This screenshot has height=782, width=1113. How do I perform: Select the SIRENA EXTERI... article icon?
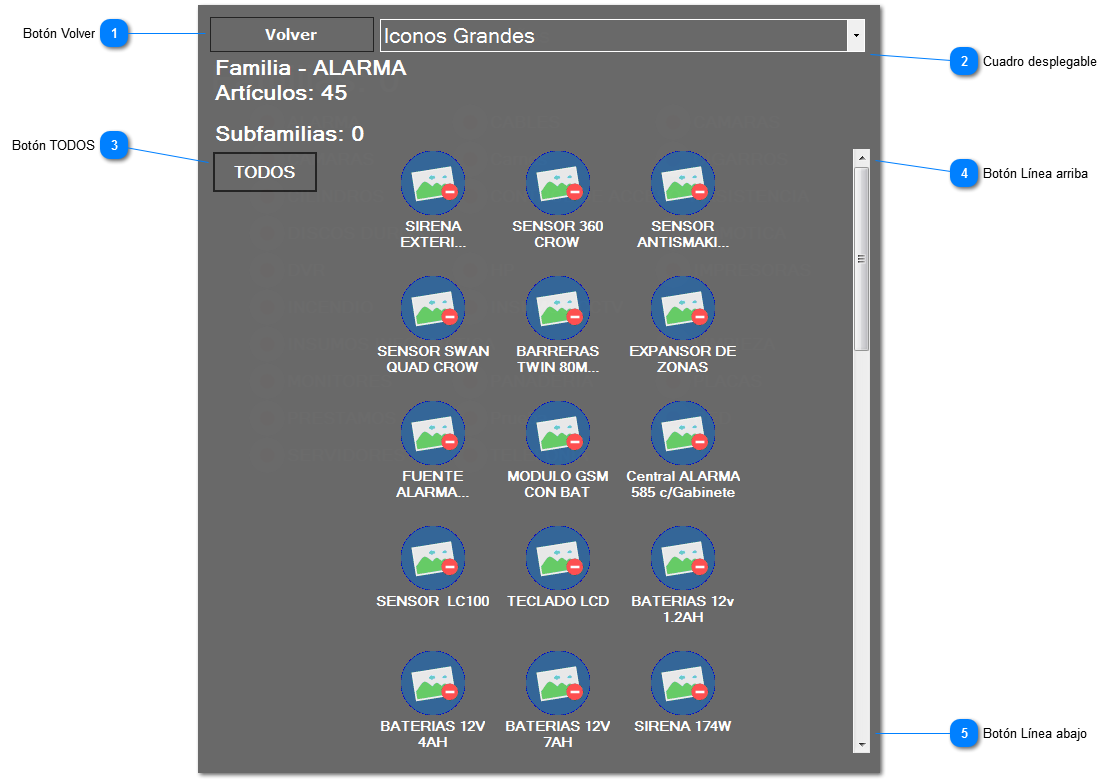[x=432, y=183]
